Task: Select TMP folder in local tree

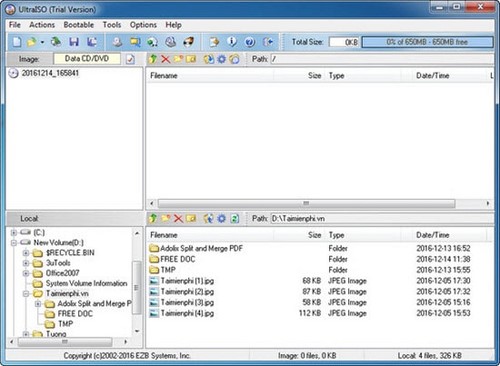Action: [x=65, y=324]
